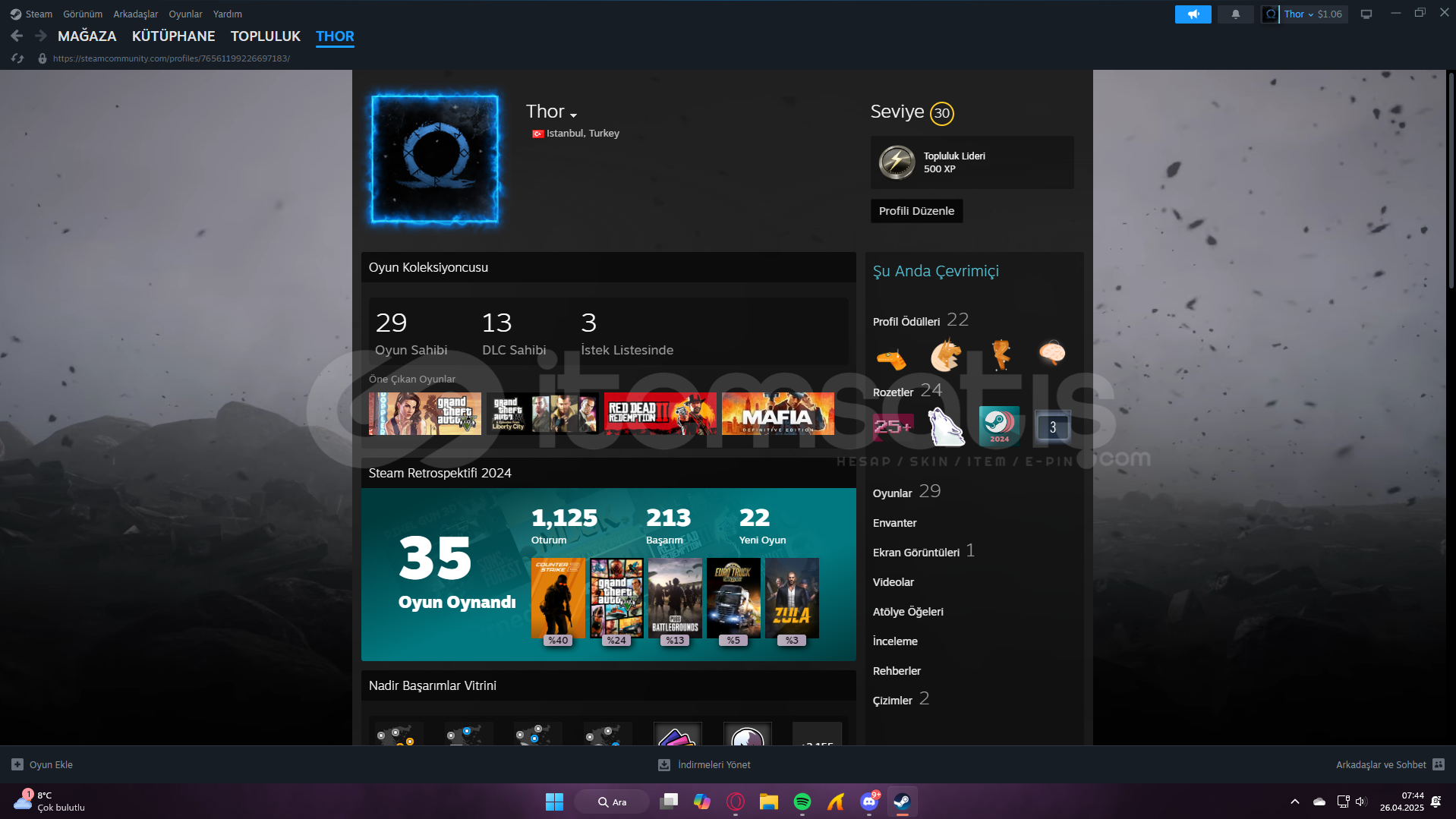Open the Counter-Strike 2 cover in Retrospektifi
Image resolution: width=1456 pixels, height=819 pixels.
pyautogui.click(x=558, y=598)
